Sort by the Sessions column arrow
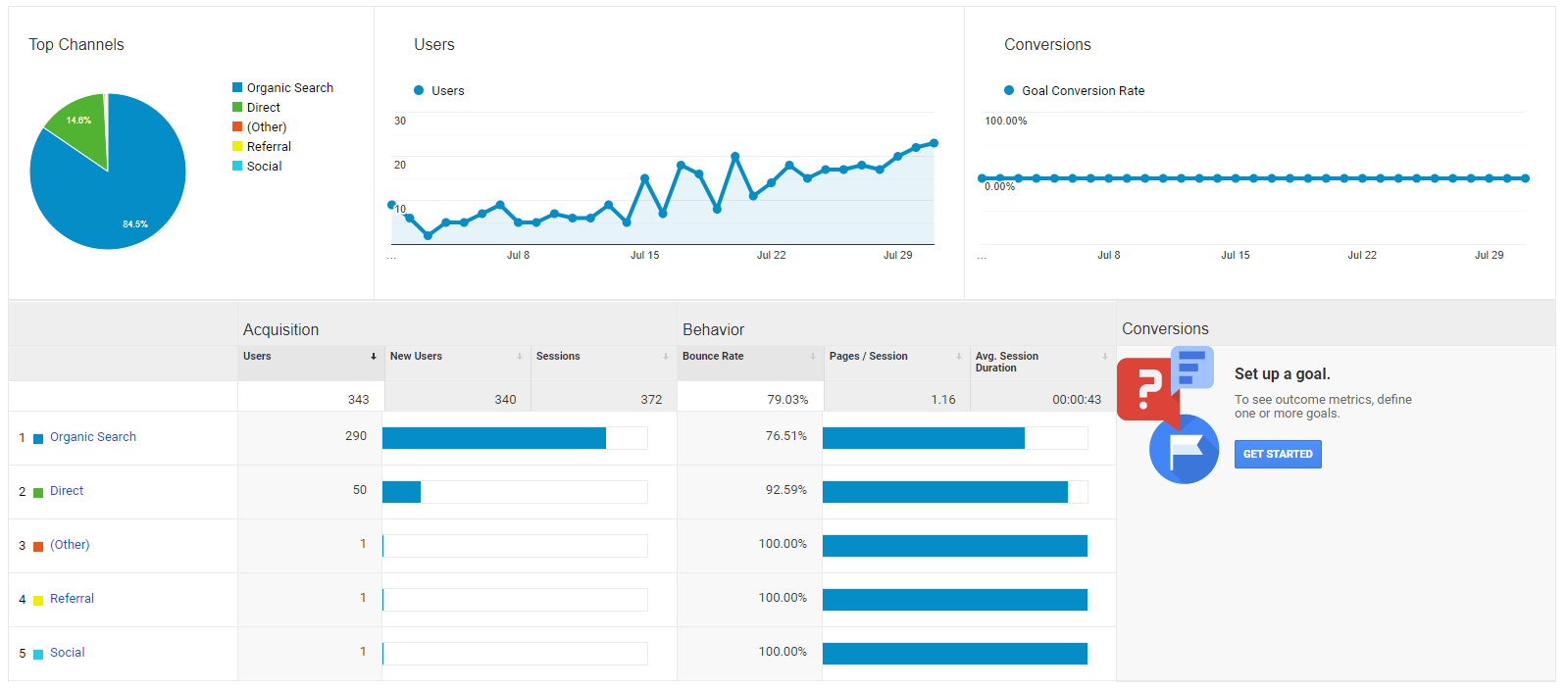Screen dimensions: 1568x689 click(x=666, y=357)
